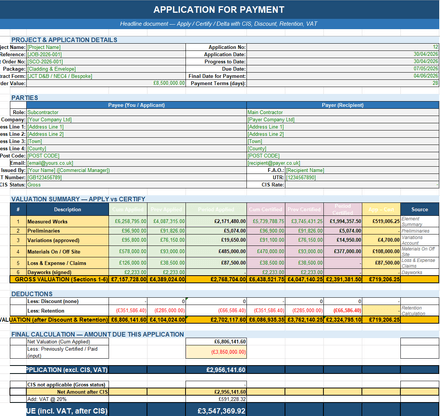
Task: Select the Subcontractor role cell
Action: [x=136, y=112]
